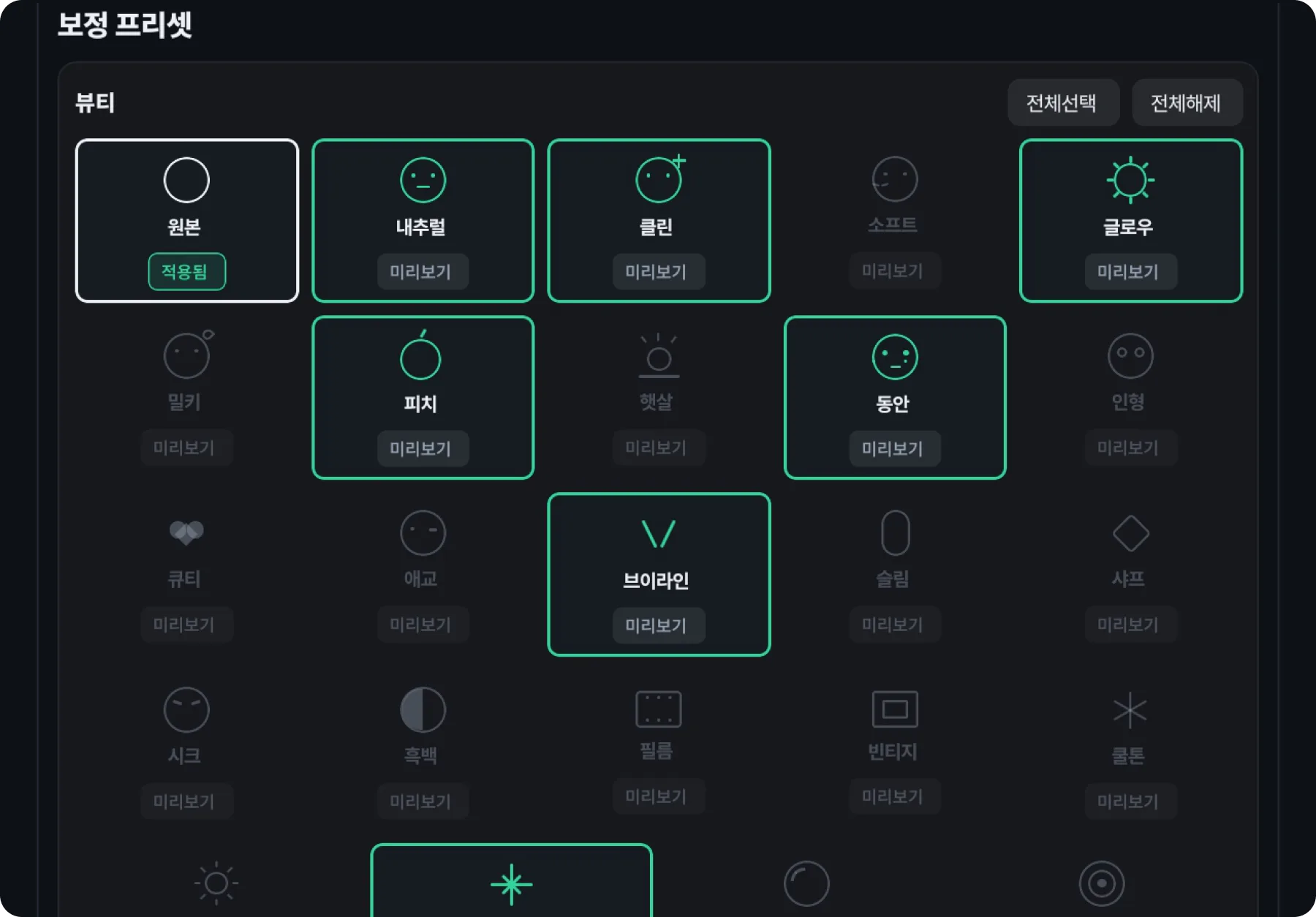Click the 뷰티 section title
Screen dimensions: 1316x917
click(95, 102)
